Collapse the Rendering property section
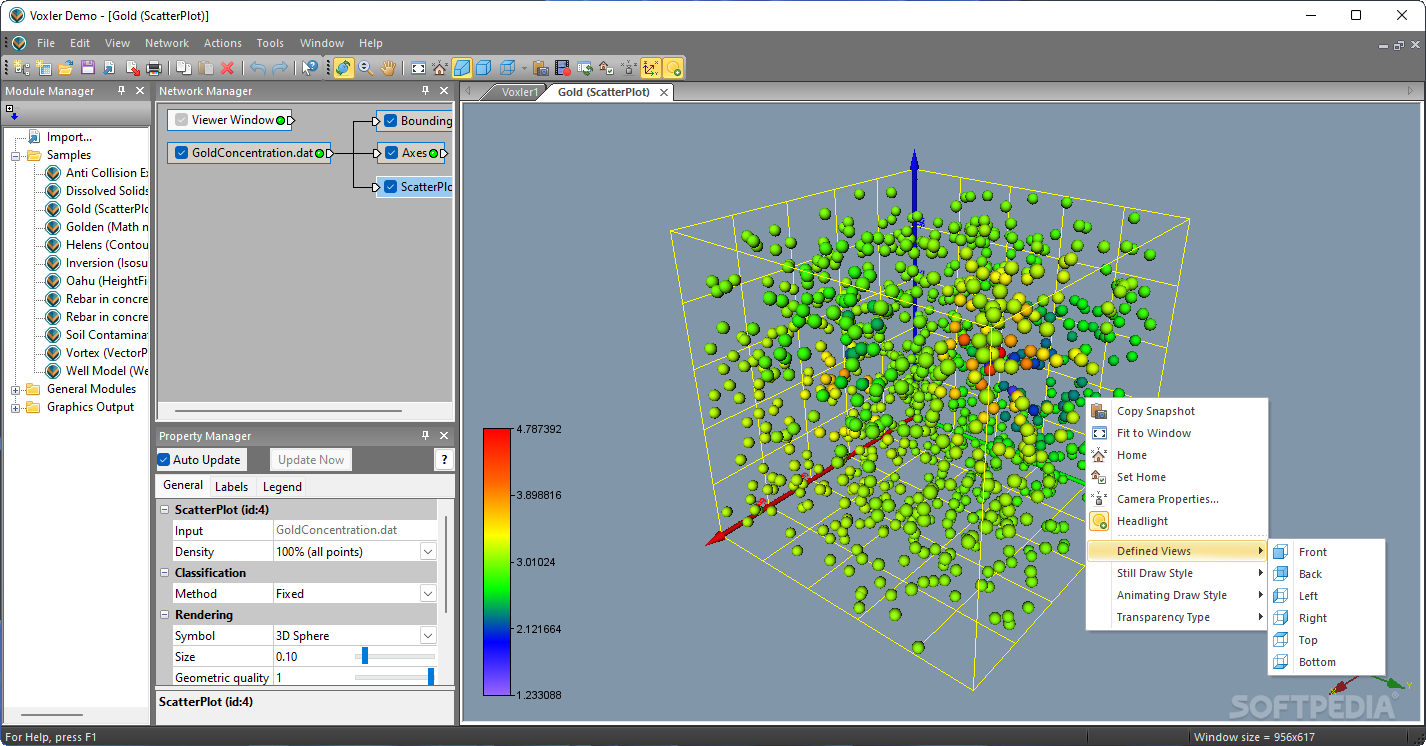 165,615
